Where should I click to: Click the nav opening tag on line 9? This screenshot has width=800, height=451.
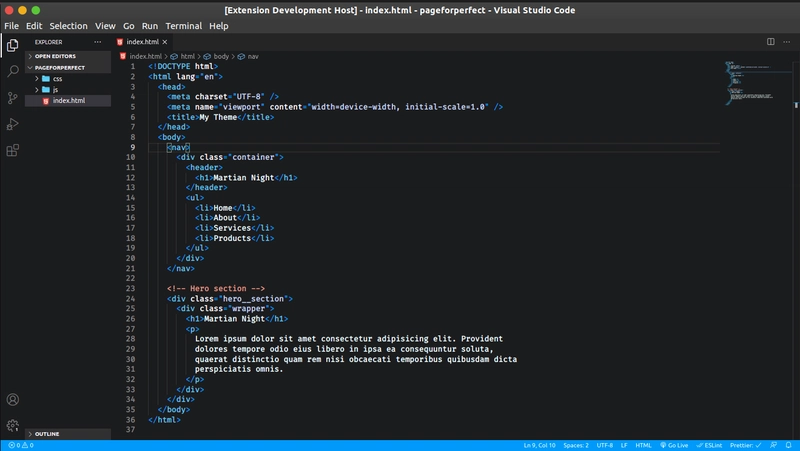[179, 147]
